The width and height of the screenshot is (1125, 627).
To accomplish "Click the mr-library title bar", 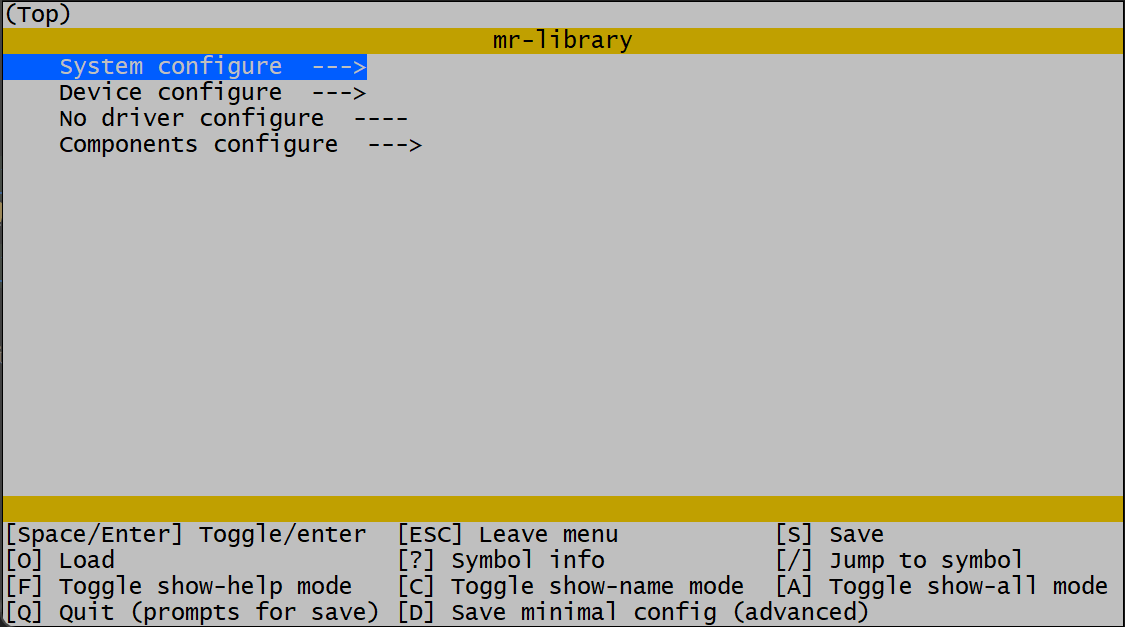I will 562,41.
